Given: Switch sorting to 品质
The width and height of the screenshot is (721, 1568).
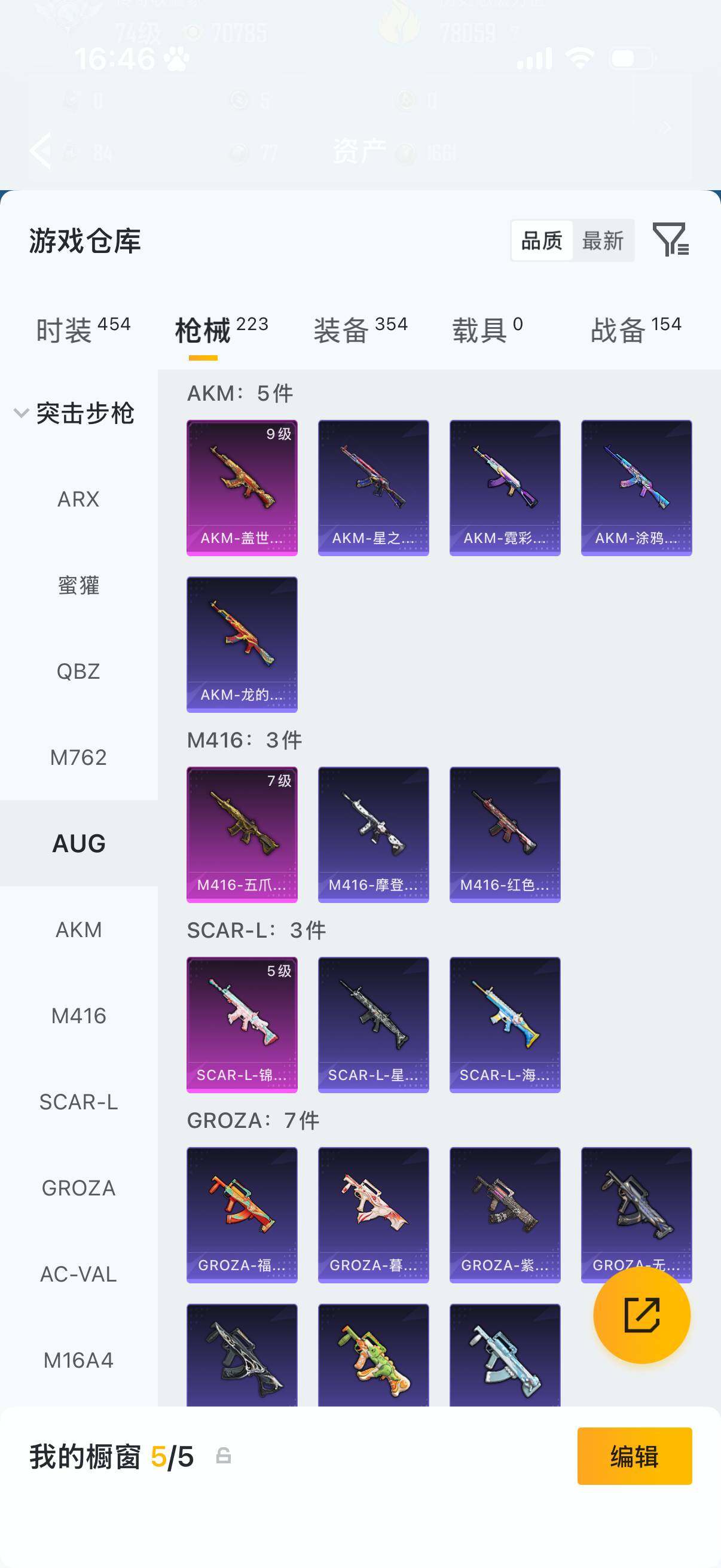Looking at the screenshot, I should (542, 241).
